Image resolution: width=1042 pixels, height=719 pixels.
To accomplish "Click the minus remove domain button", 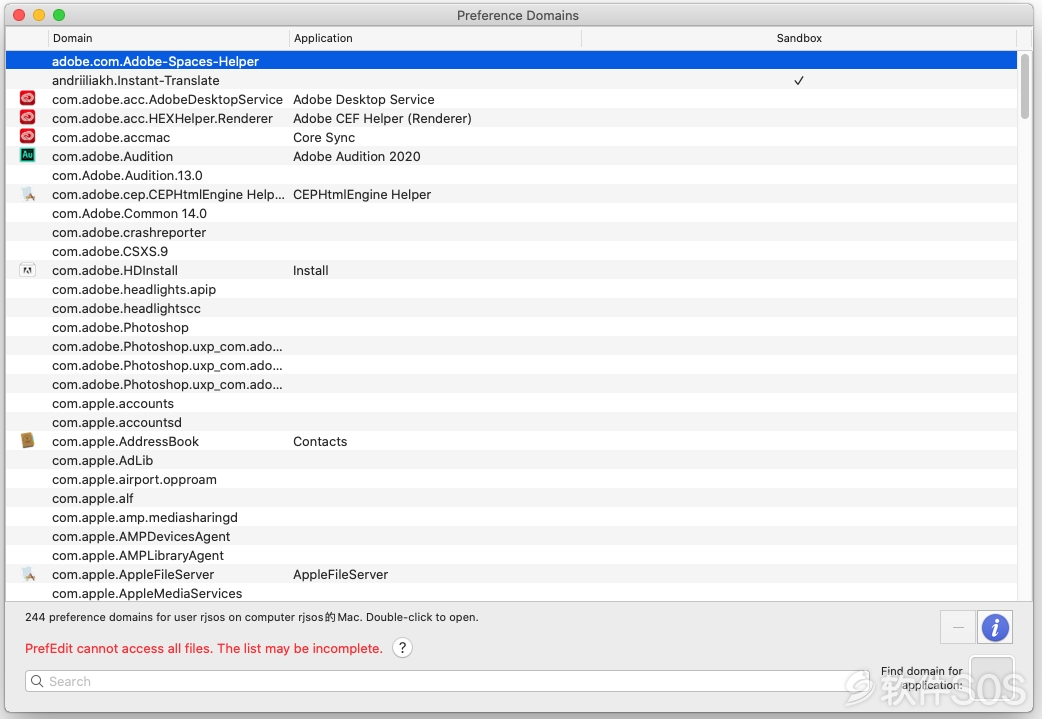I will coord(958,627).
